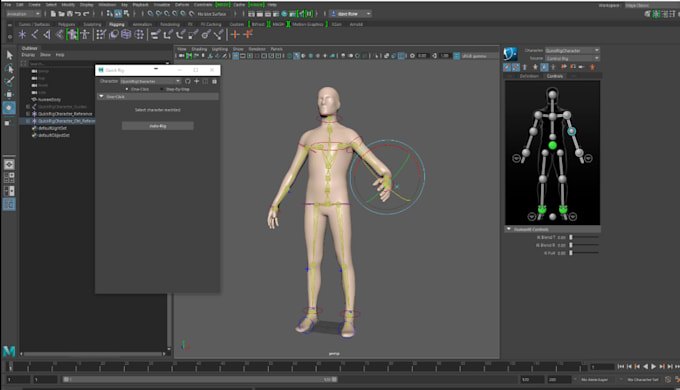Activate the Move tool in toolbox
Viewport: 680px width, 390px height.
[x=9, y=94]
